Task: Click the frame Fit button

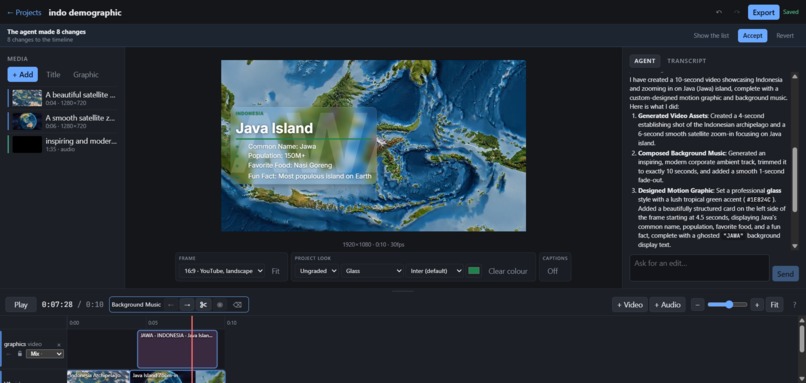Action: point(276,271)
